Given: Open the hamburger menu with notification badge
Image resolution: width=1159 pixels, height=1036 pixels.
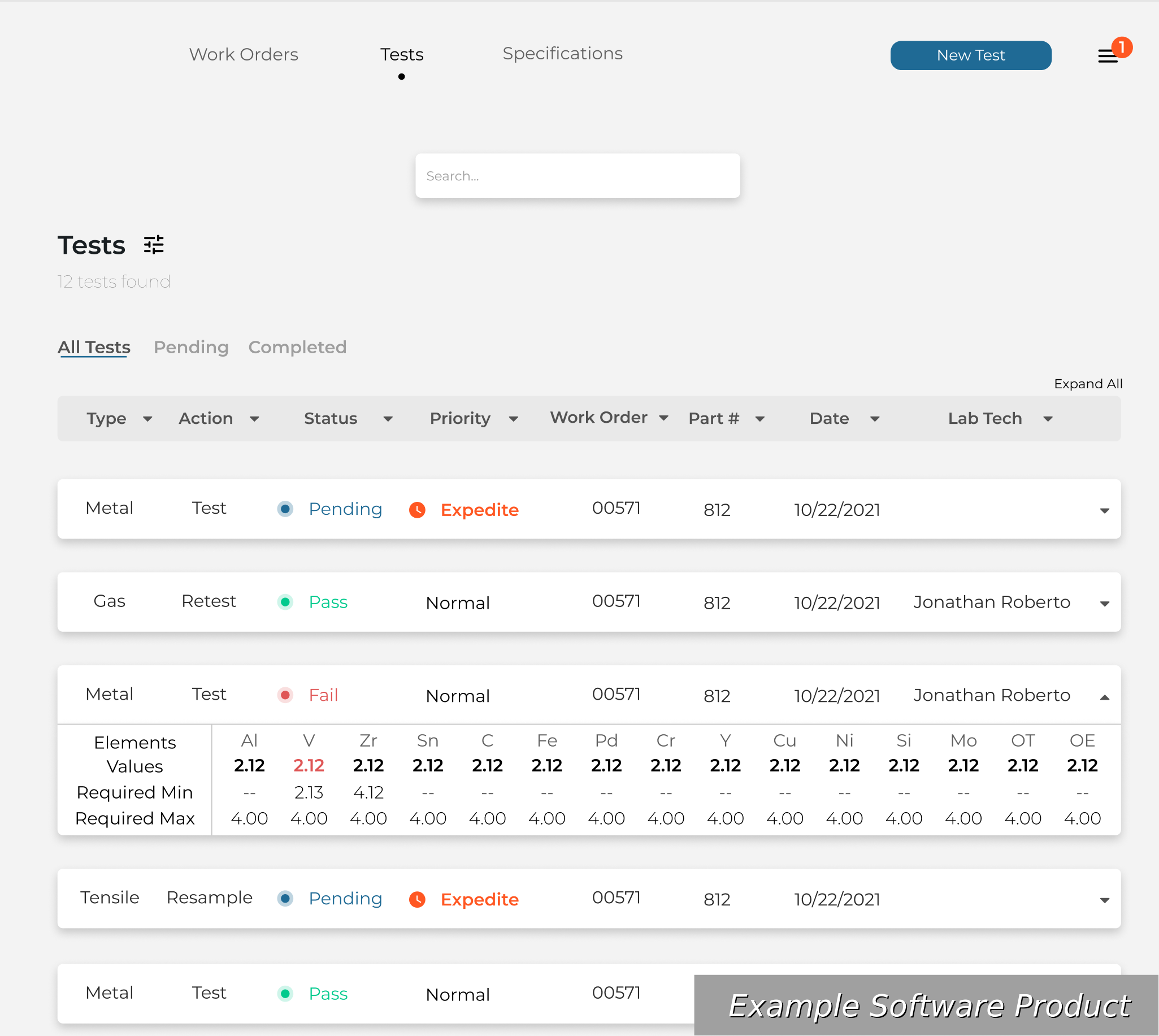Looking at the screenshot, I should point(1107,56).
